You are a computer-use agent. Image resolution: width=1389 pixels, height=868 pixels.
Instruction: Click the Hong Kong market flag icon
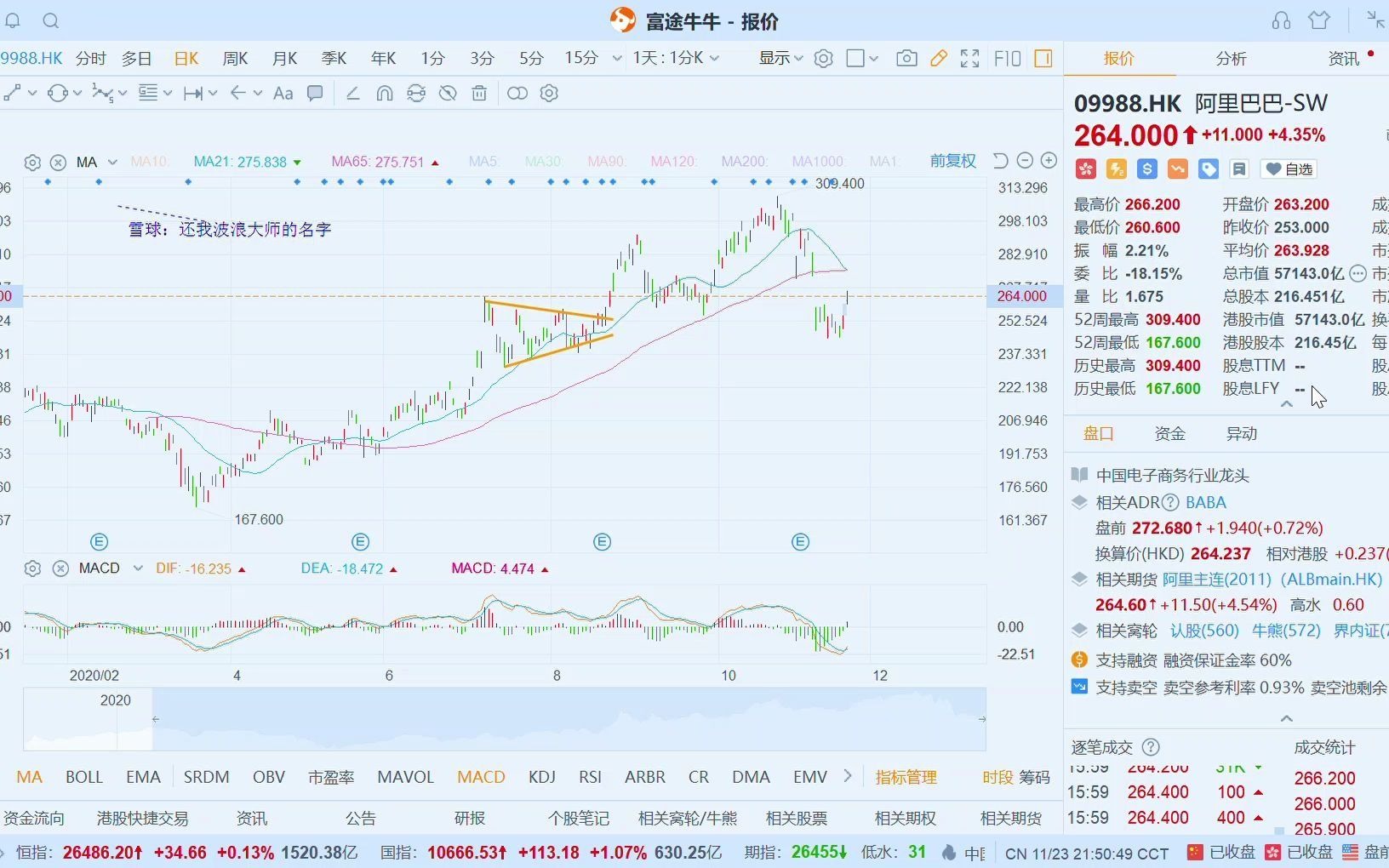tap(1085, 169)
